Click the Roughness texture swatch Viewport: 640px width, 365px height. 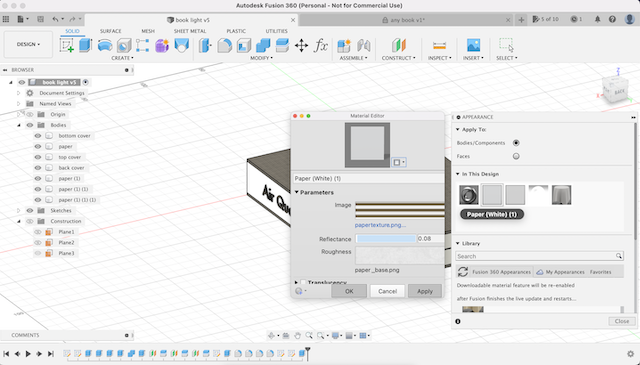click(400, 256)
